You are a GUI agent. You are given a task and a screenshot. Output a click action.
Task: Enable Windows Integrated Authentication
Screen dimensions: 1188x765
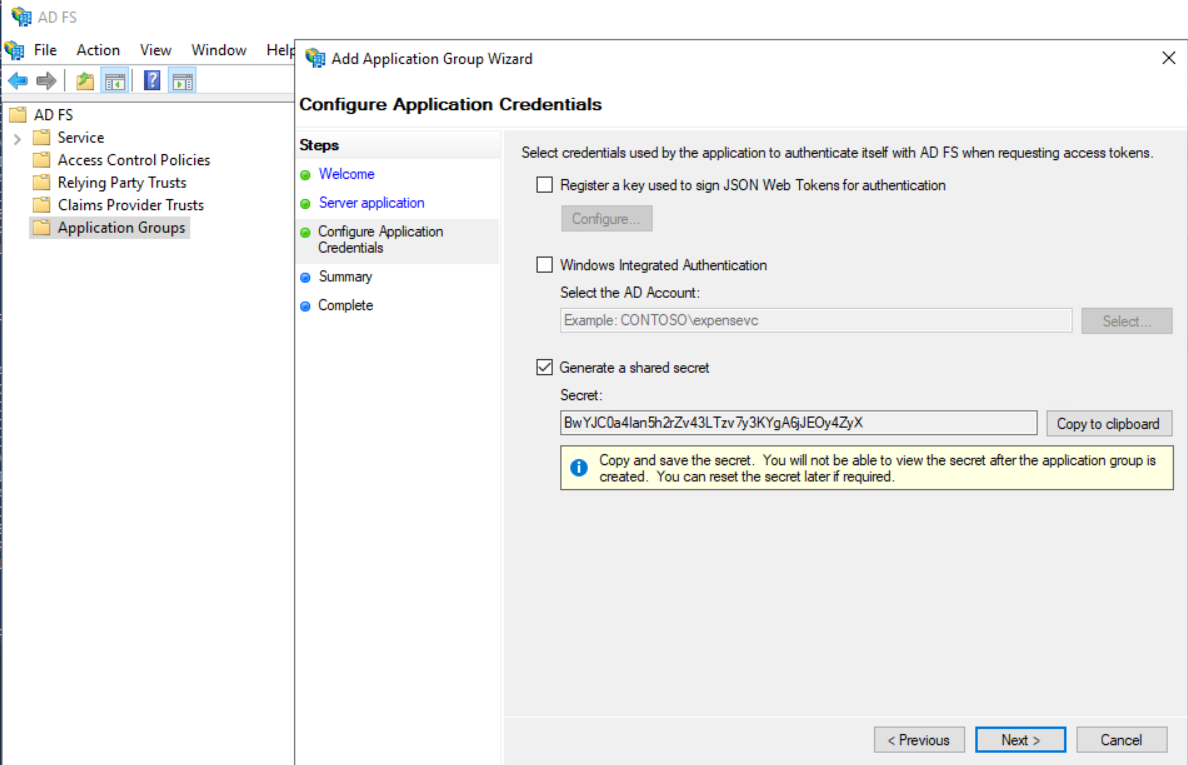(545, 264)
